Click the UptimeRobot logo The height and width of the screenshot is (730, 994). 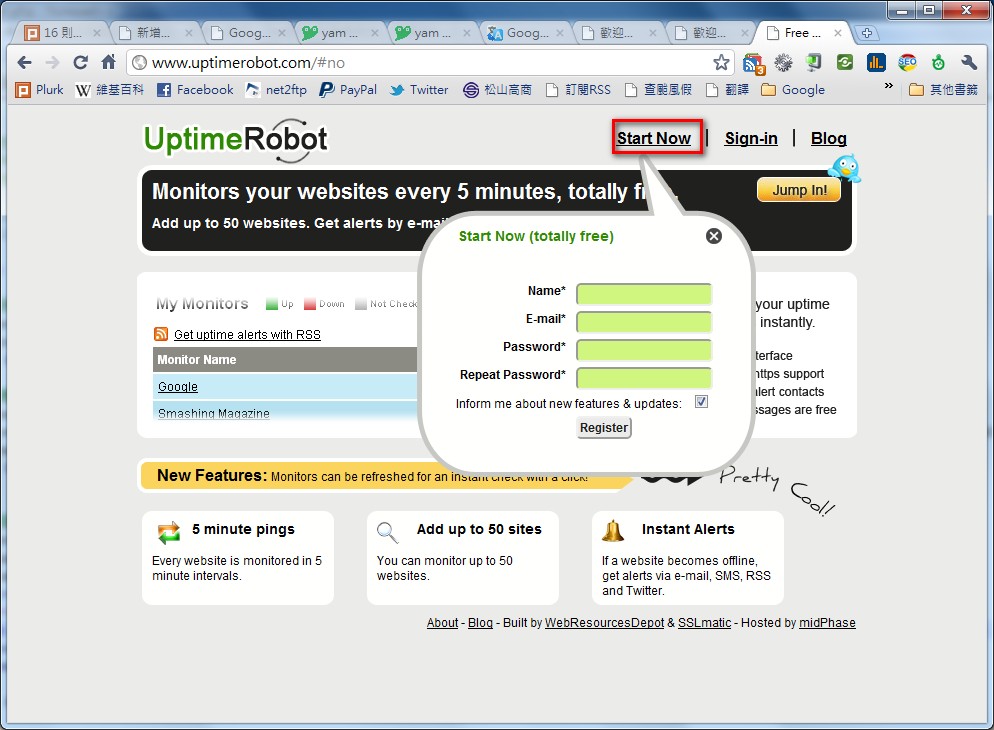236,140
